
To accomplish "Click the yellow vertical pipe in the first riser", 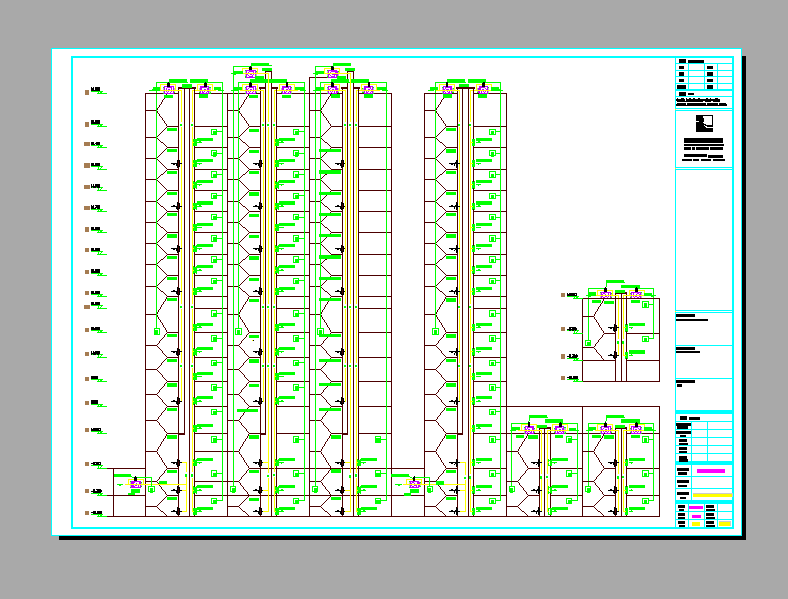I will click(x=186, y=300).
